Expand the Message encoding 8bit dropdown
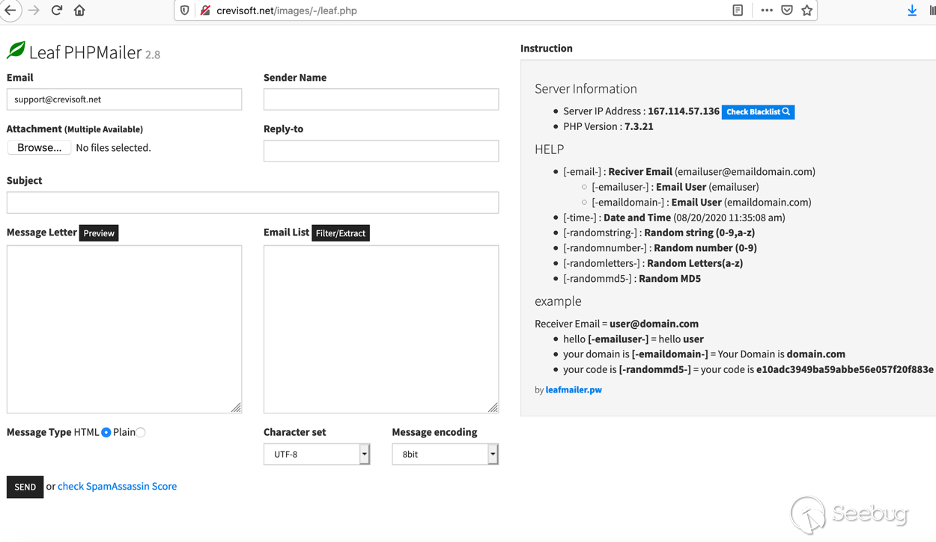Viewport: 936px width, 542px height. click(445, 454)
